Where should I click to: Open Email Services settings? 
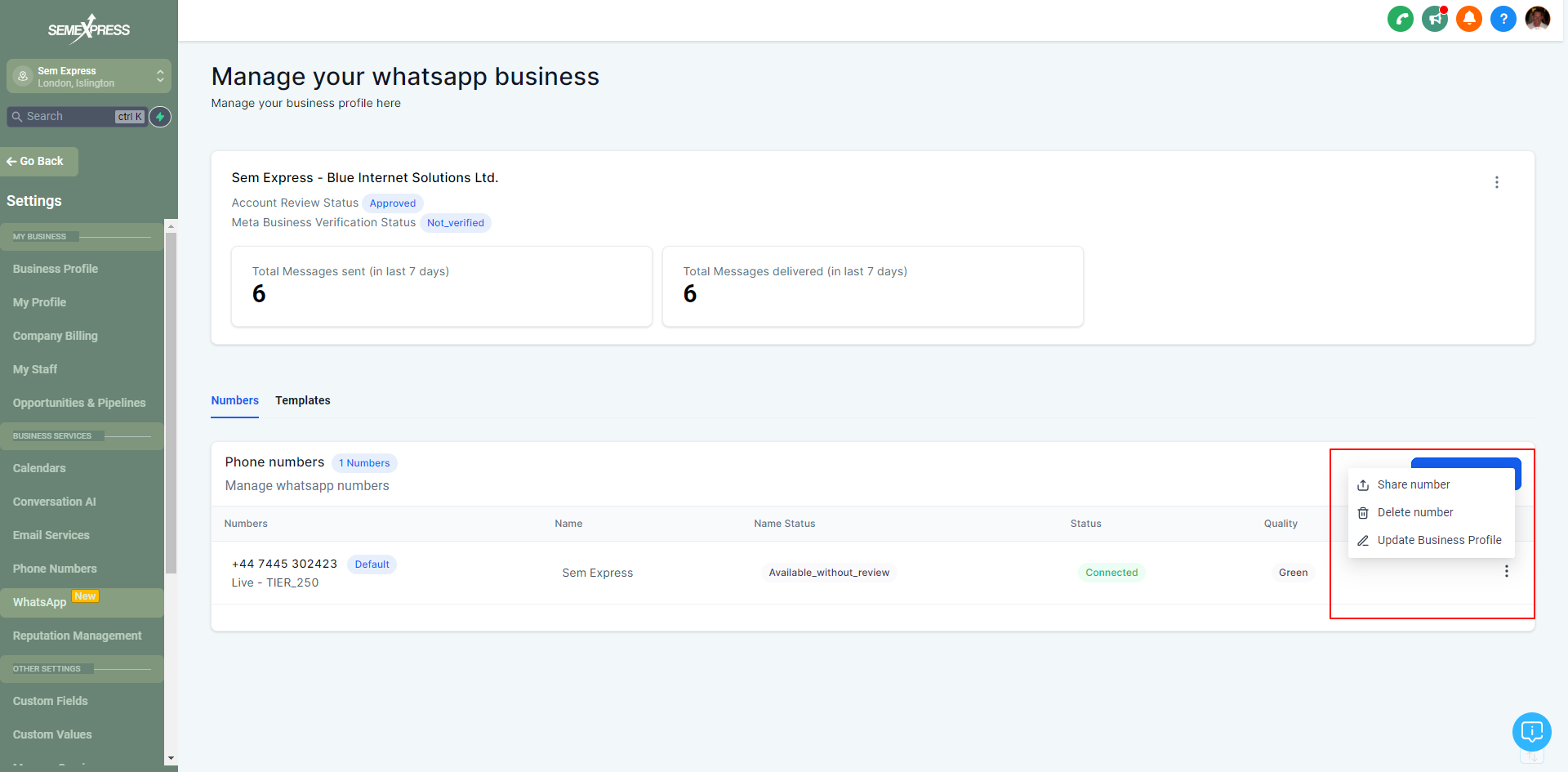coord(51,535)
